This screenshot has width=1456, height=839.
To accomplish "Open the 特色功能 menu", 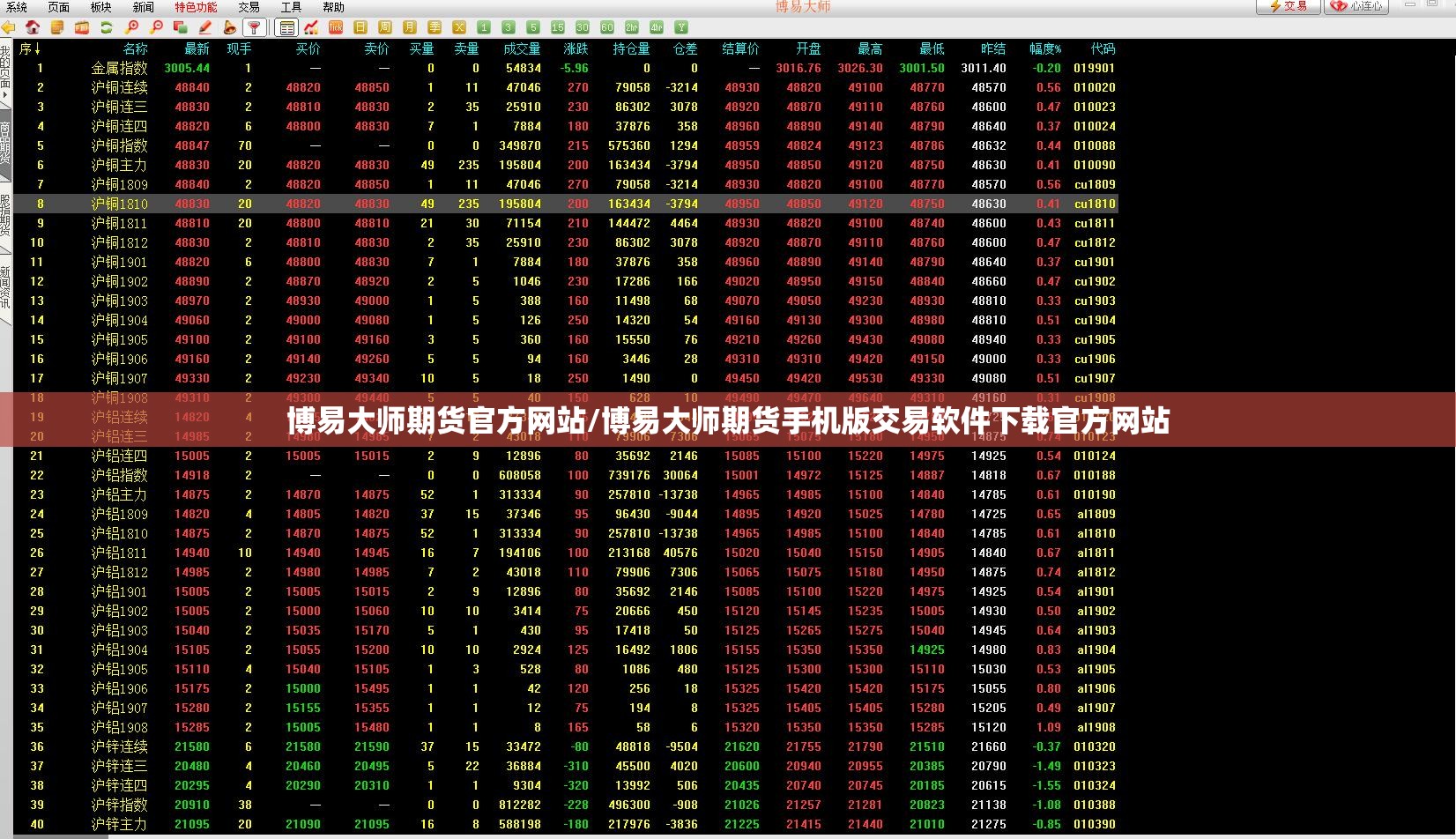I will [196, 7].
